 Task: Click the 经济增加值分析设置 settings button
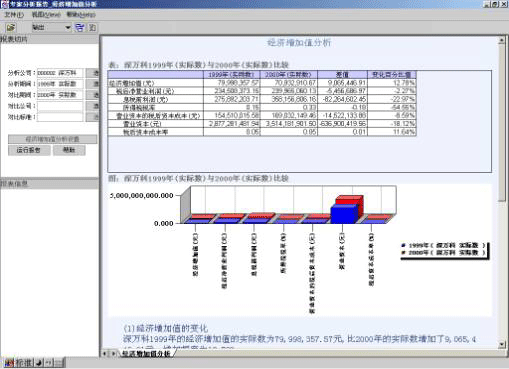52,139
